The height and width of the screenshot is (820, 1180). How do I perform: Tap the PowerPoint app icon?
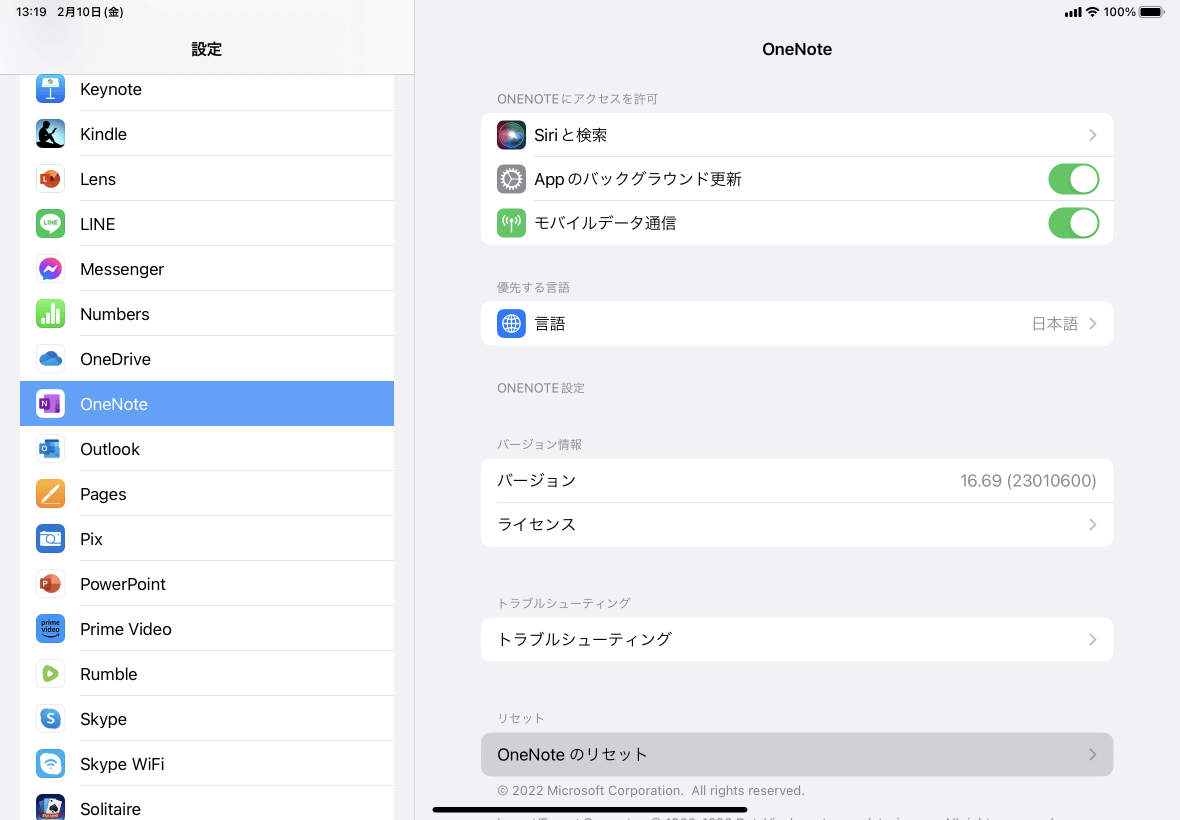[50, 584]
